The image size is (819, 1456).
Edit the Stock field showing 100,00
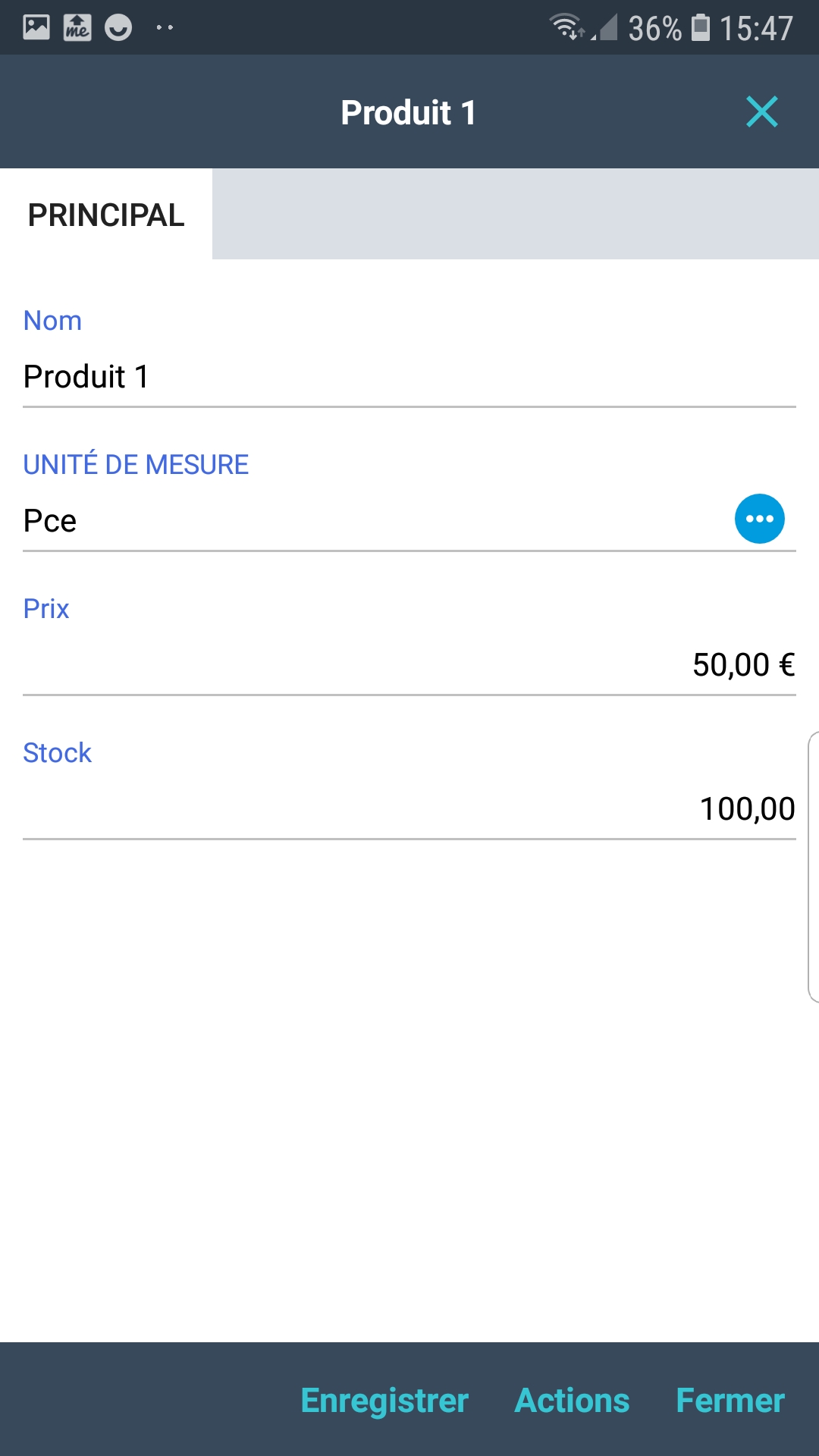[409, 809]
